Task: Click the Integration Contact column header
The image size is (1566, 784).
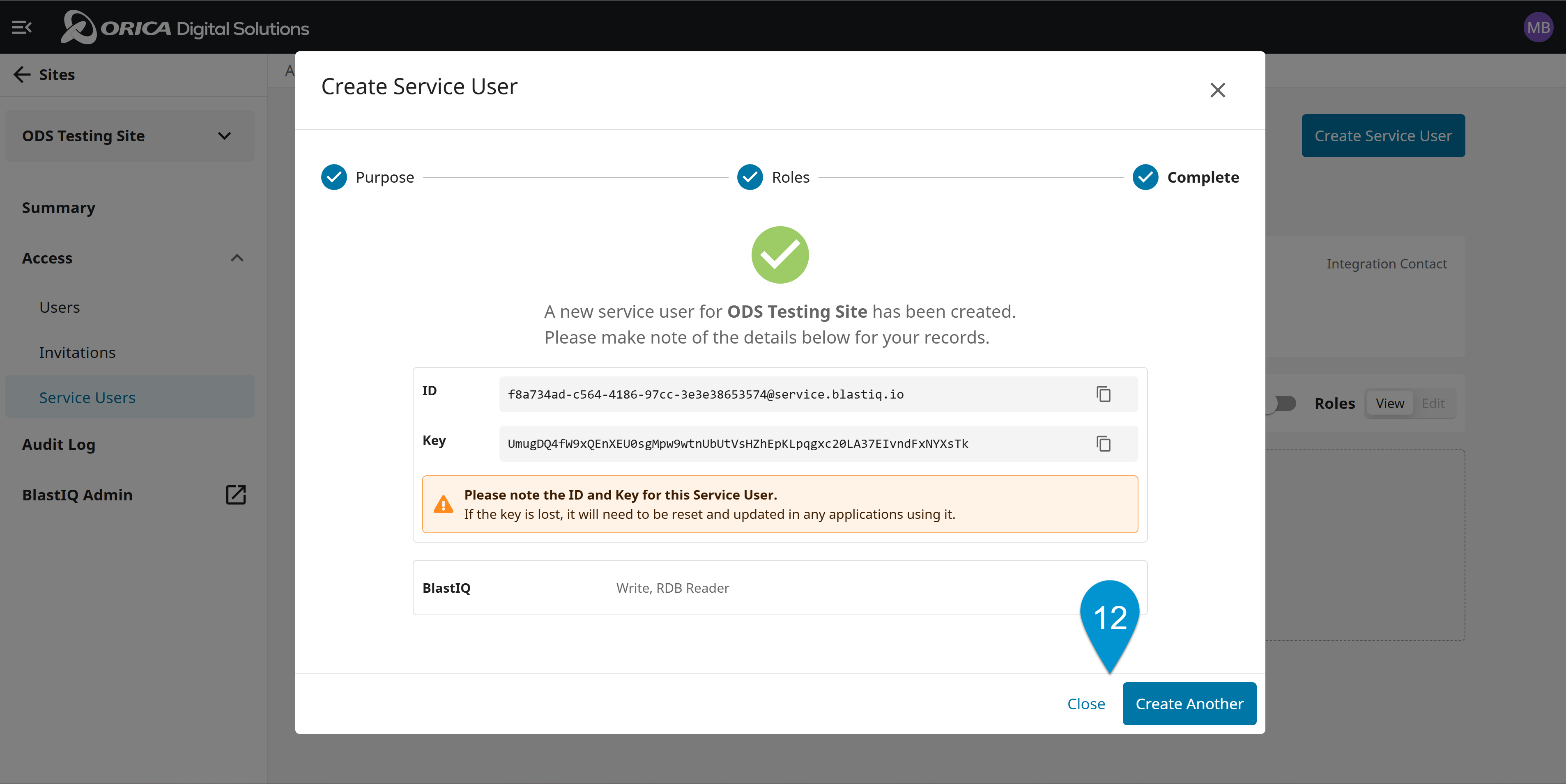Action: pos(1386,264)
